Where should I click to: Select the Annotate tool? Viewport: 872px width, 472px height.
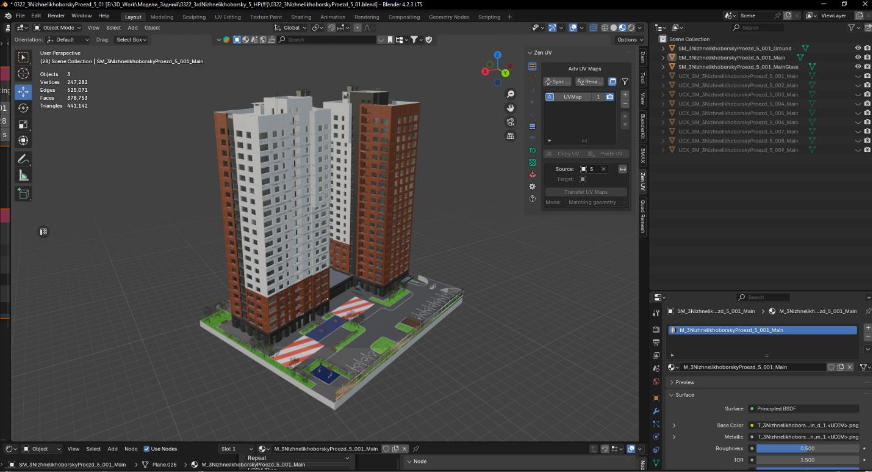pyautogui.click(x=23, y=160)
